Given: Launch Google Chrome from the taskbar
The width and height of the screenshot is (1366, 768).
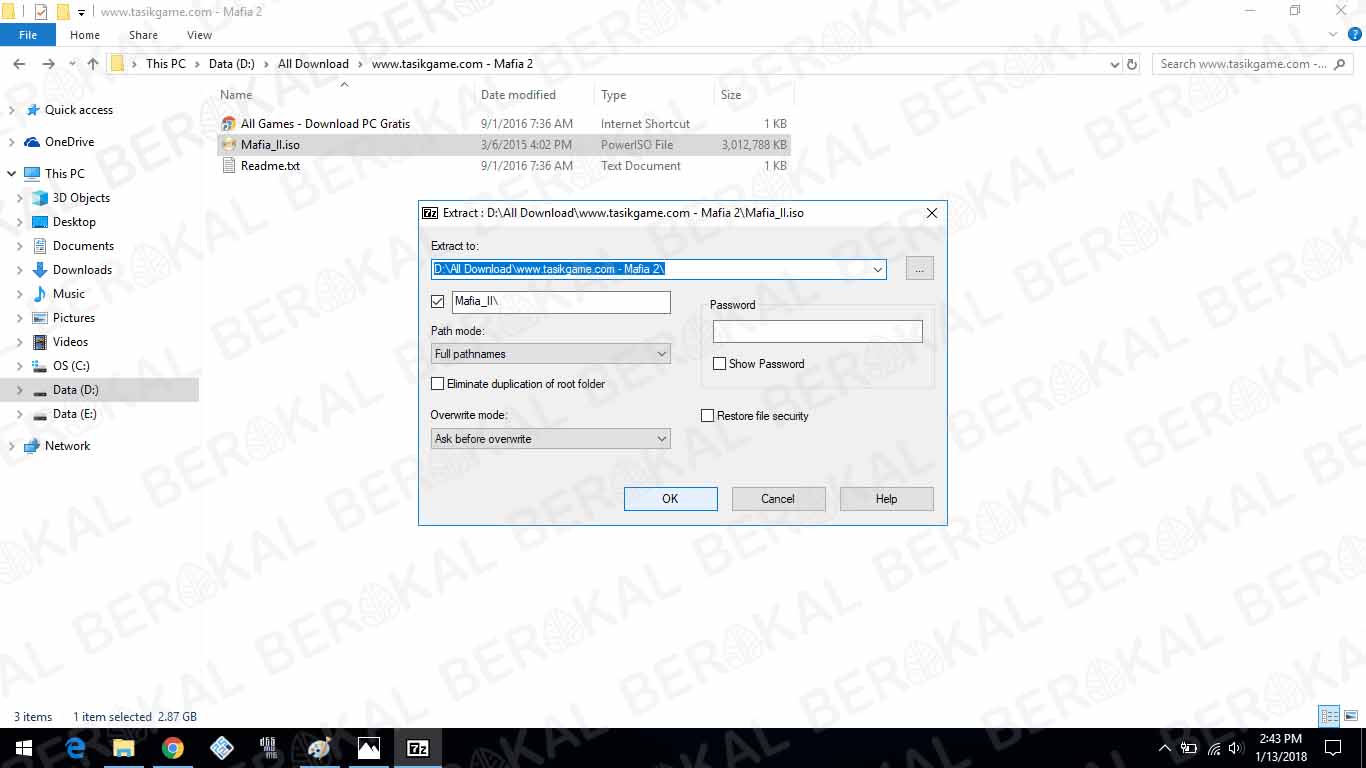Looking at the screenshot, I should (x=173, y=747).
